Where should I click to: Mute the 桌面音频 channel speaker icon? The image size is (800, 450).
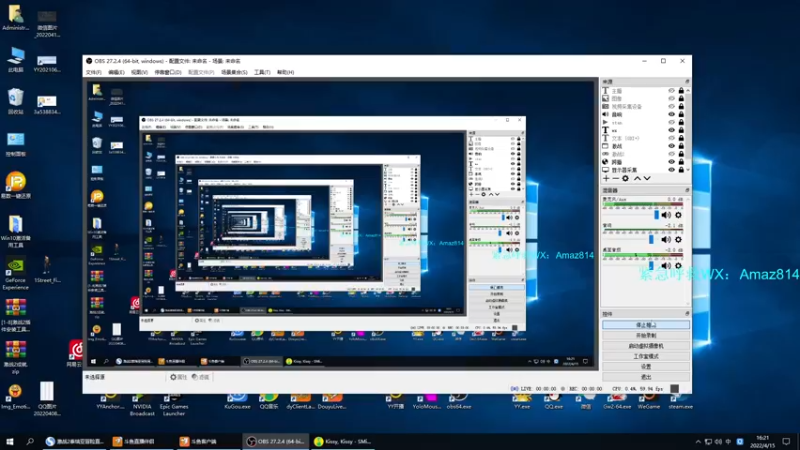pos(666,265)
